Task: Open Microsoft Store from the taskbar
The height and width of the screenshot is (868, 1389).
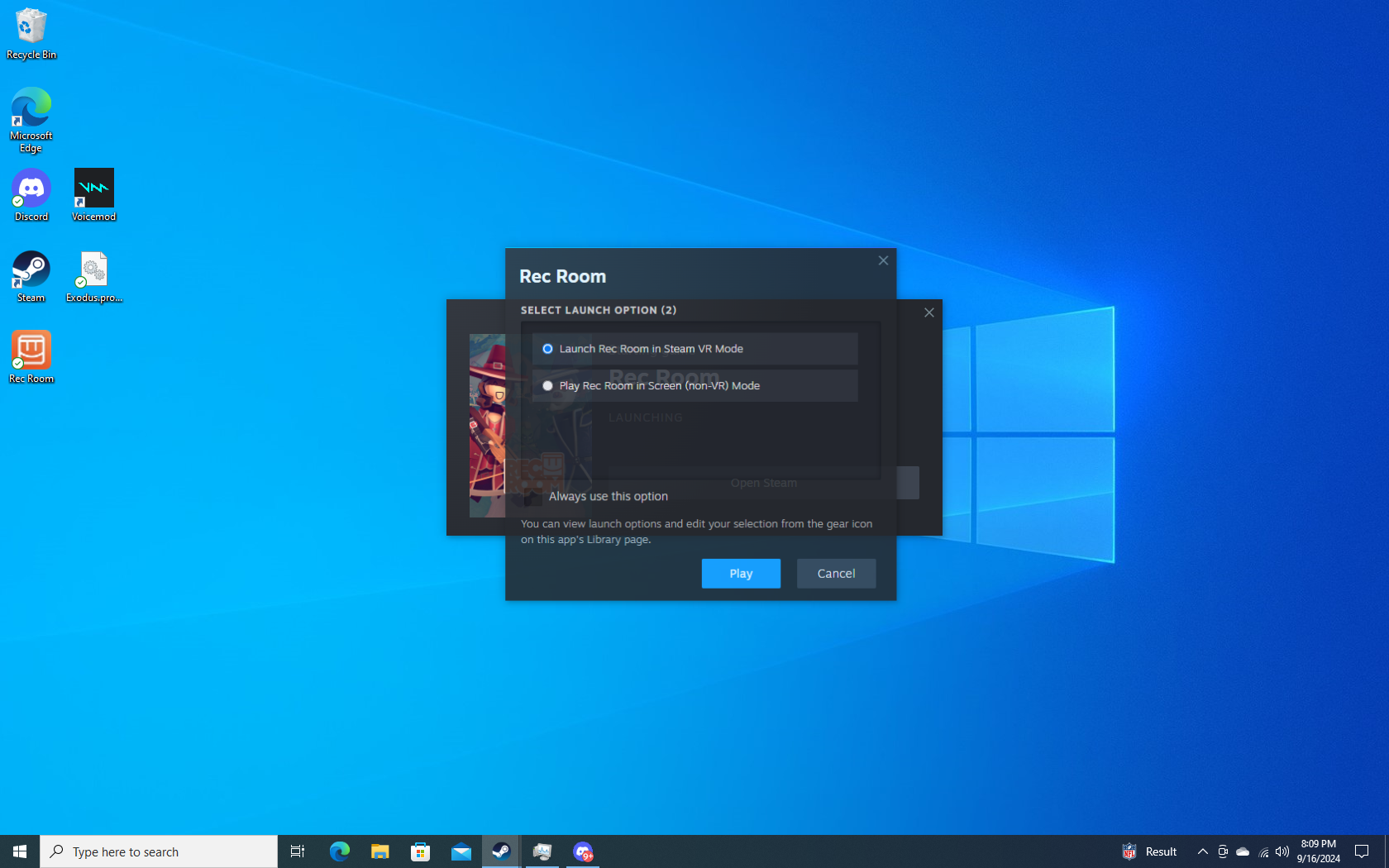Action: (420, 851)
